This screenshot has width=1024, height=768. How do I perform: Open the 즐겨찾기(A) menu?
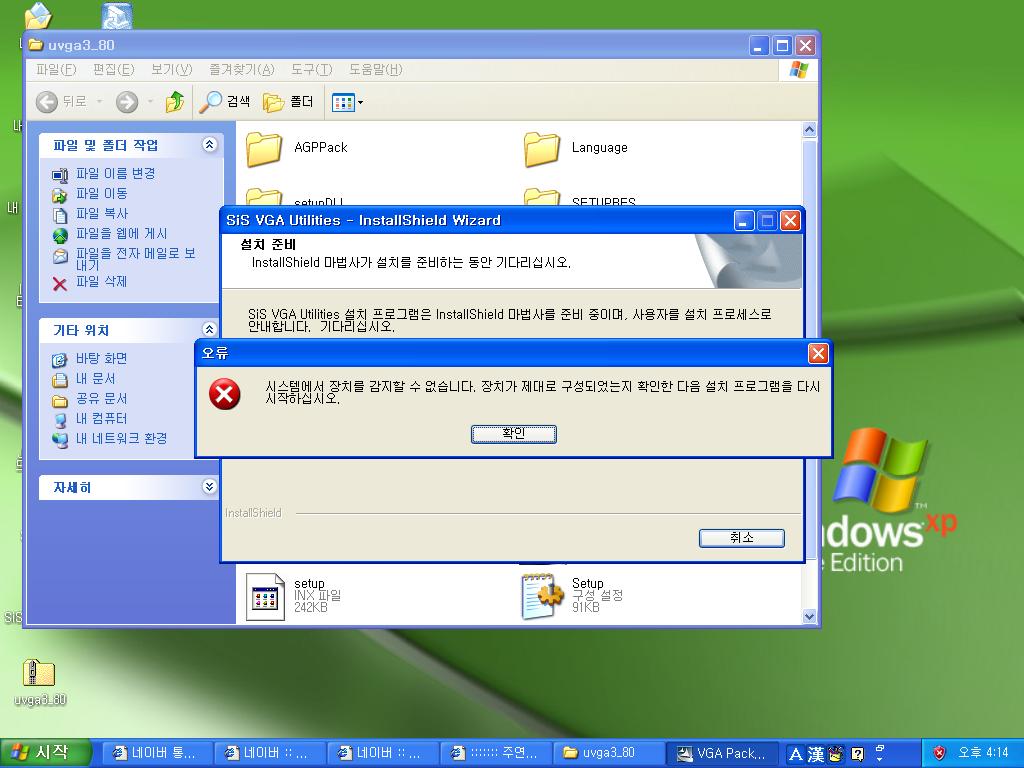point(242,69)
